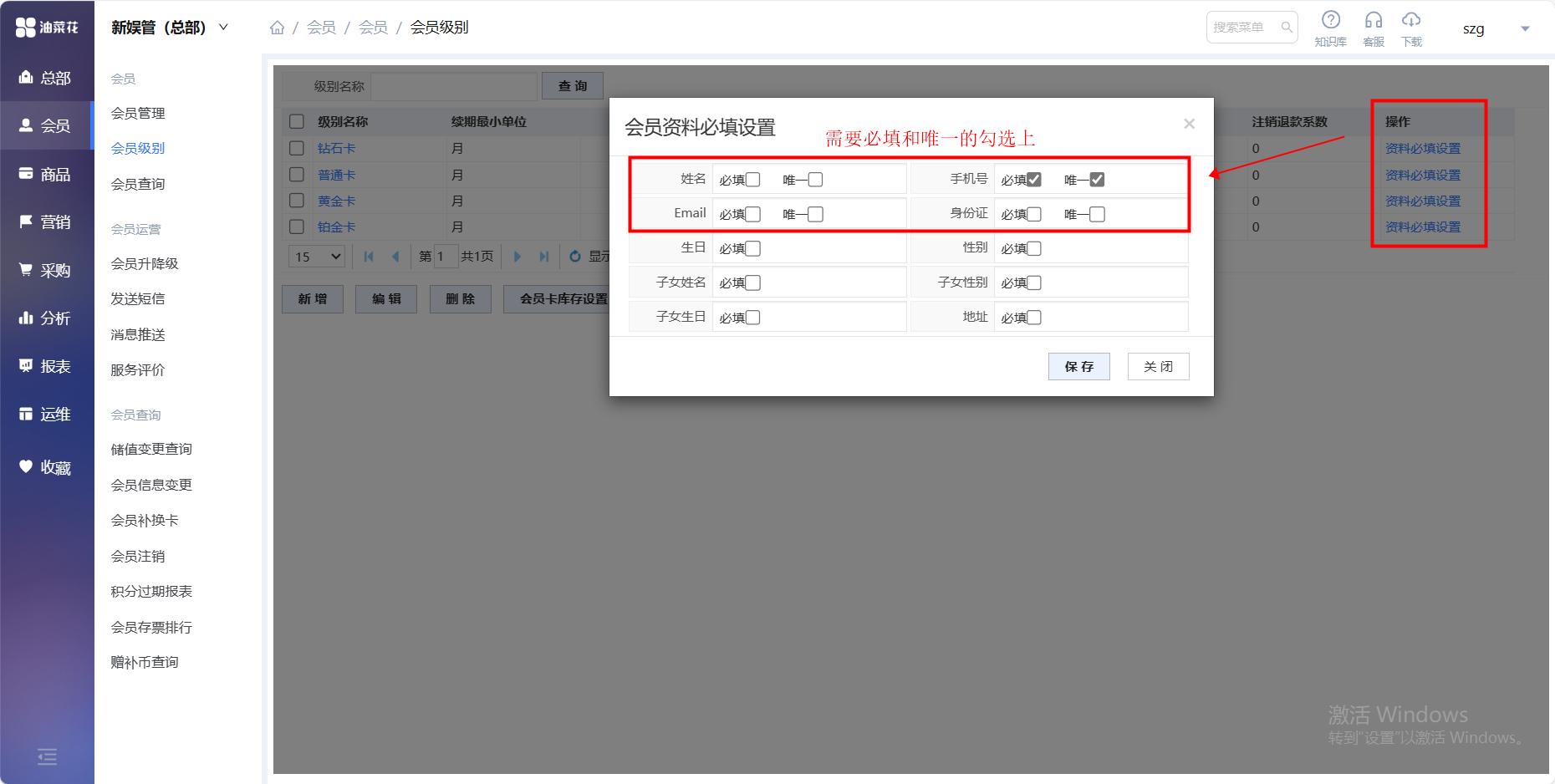Save the required-field settings
Screen dimensions: 1555x784
click(1079, 366)
